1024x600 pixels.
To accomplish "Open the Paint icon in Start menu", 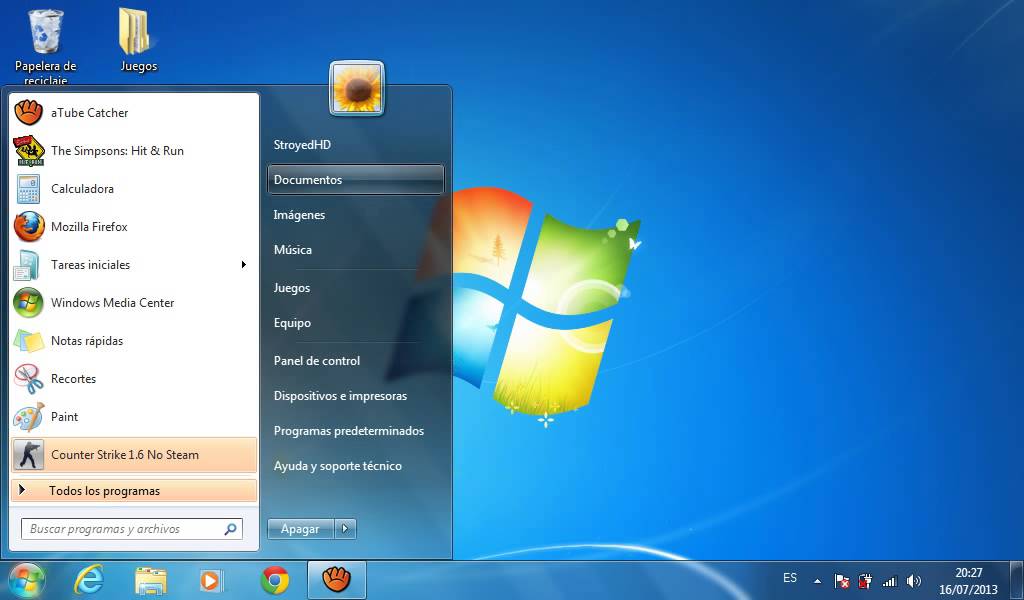I will coord(28,417).
